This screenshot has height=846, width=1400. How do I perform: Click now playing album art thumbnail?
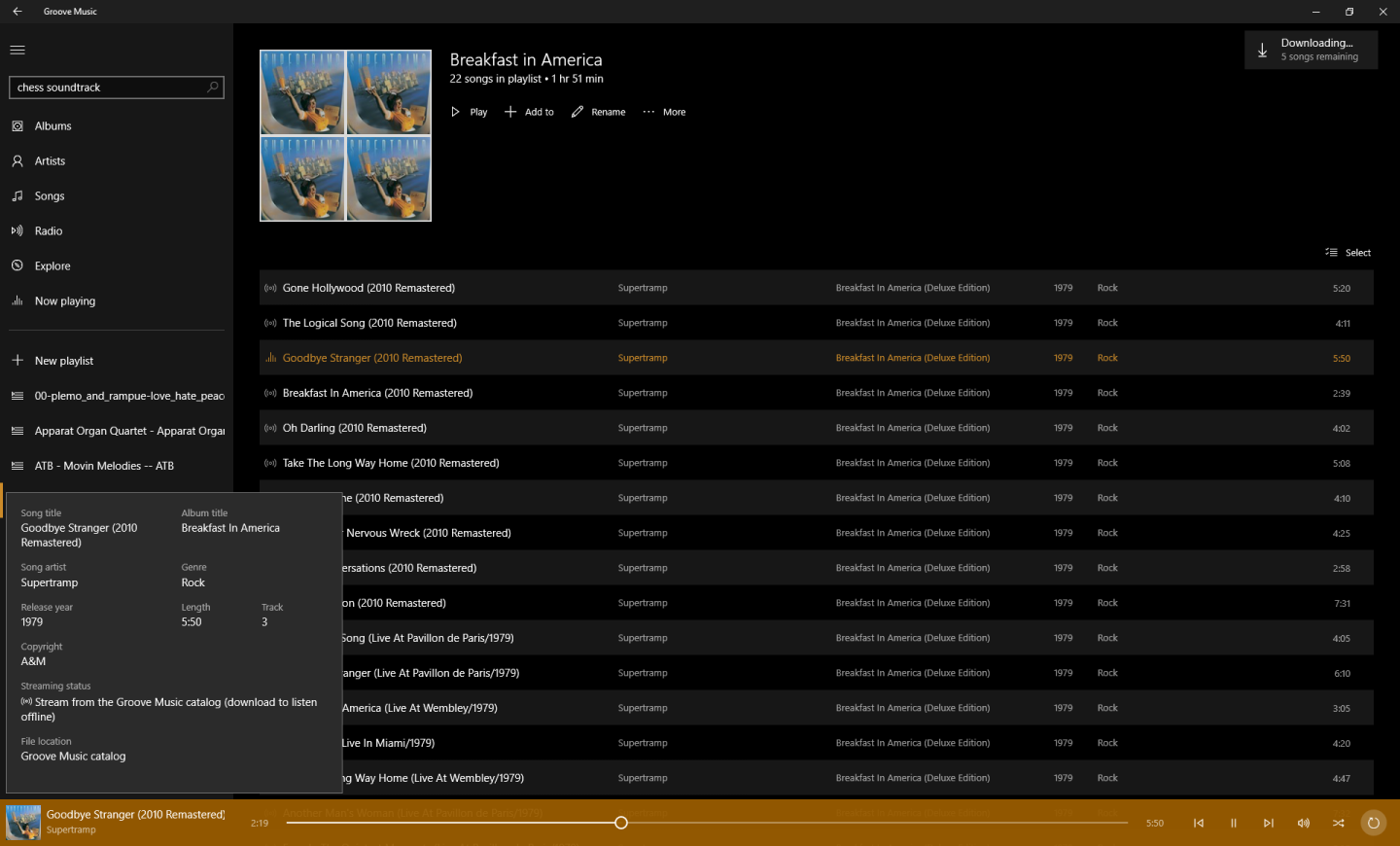point(23,823)
